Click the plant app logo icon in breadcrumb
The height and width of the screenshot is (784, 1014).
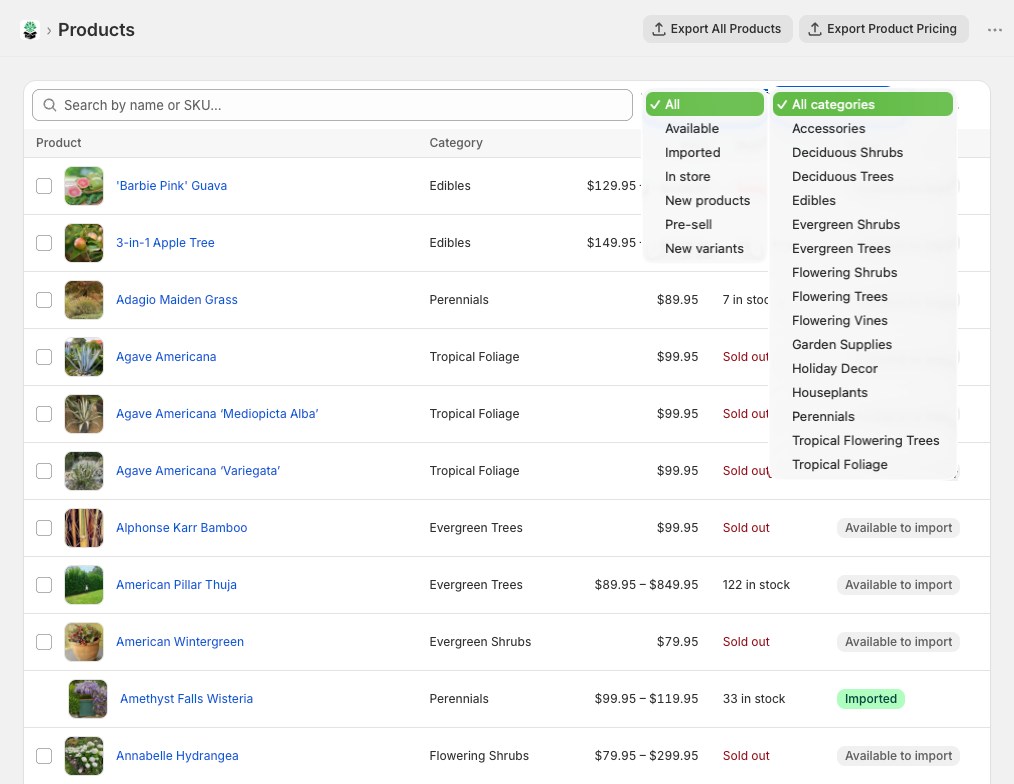coord(30,30)
